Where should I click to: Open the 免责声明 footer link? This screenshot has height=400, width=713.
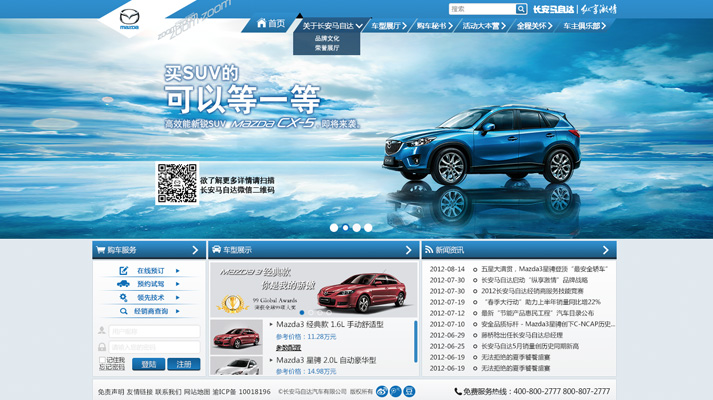[x=110, y=391]
